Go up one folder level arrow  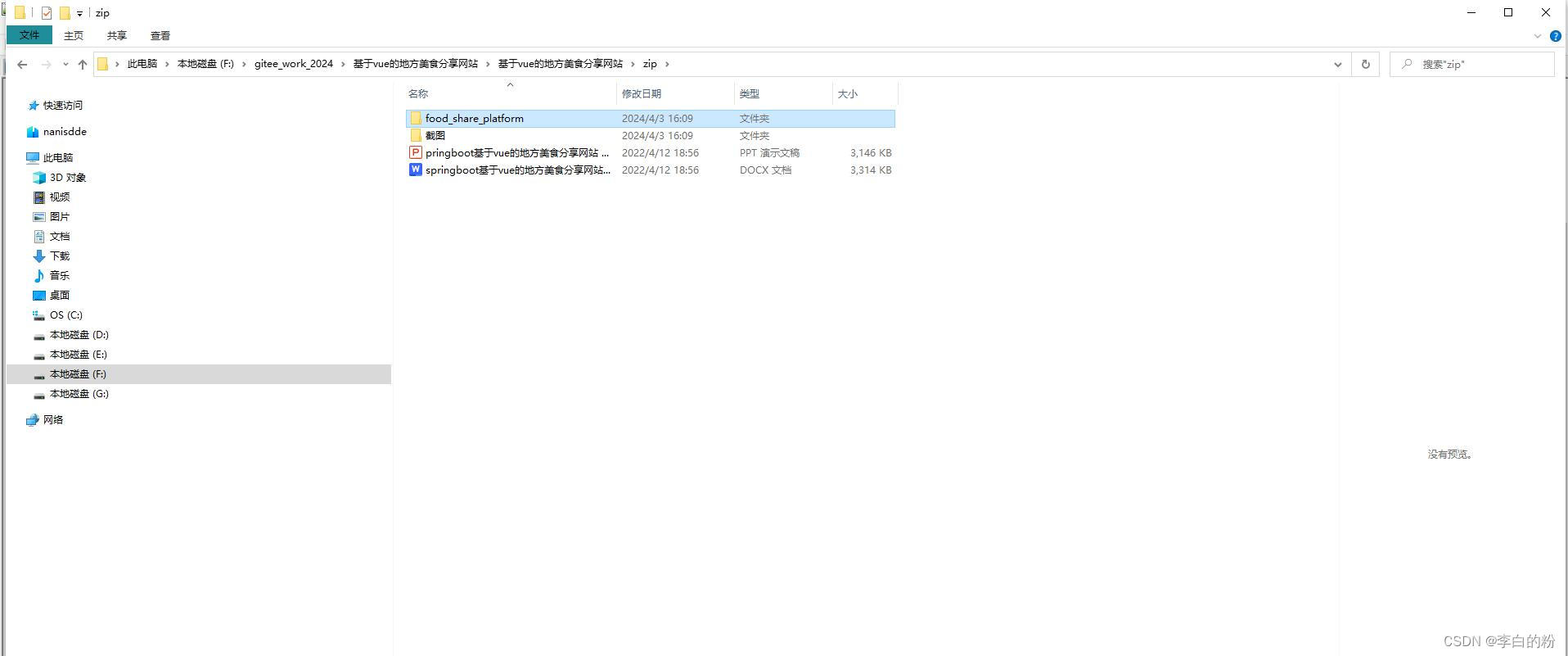[x=82, y=64]
